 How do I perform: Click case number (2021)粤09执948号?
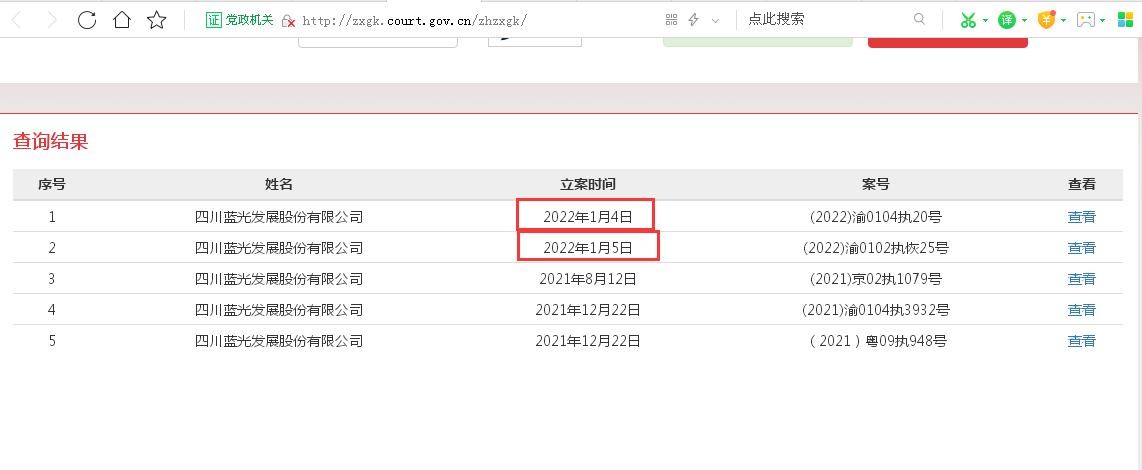[x=877, y=340]
